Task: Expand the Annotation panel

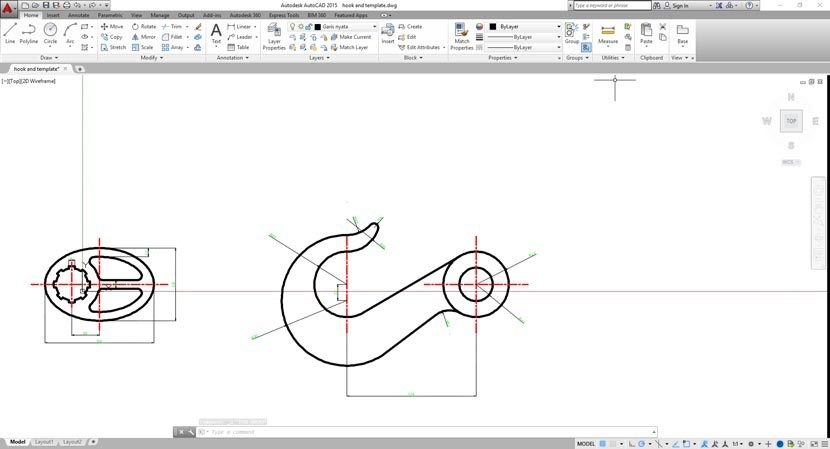Action: tap(232, 58)
